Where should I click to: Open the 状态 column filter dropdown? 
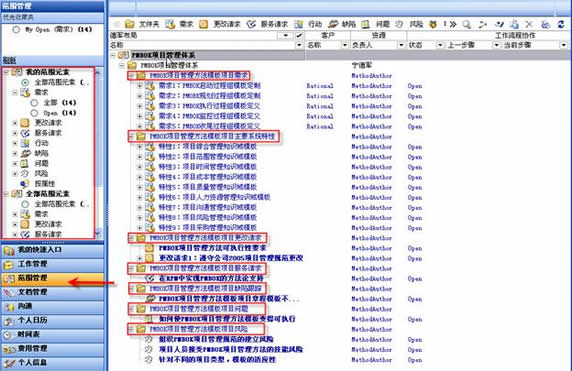click(440, 45)
